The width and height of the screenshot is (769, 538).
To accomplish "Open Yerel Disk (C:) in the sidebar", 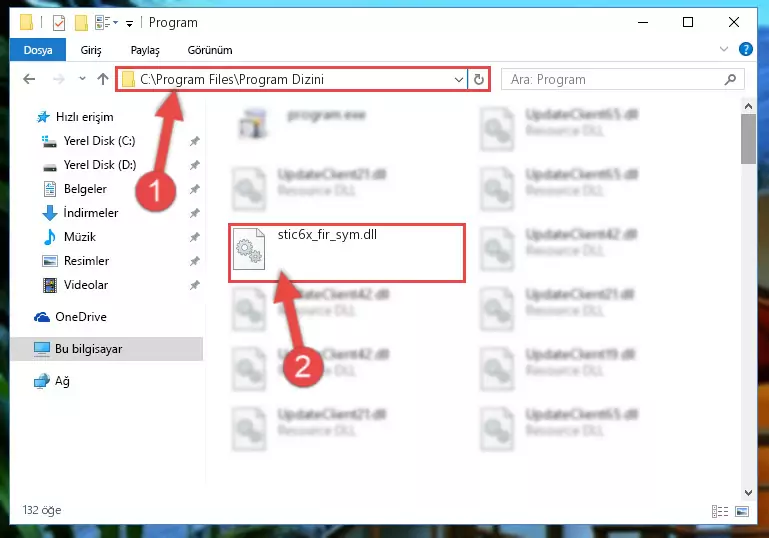I will [100, 141].
